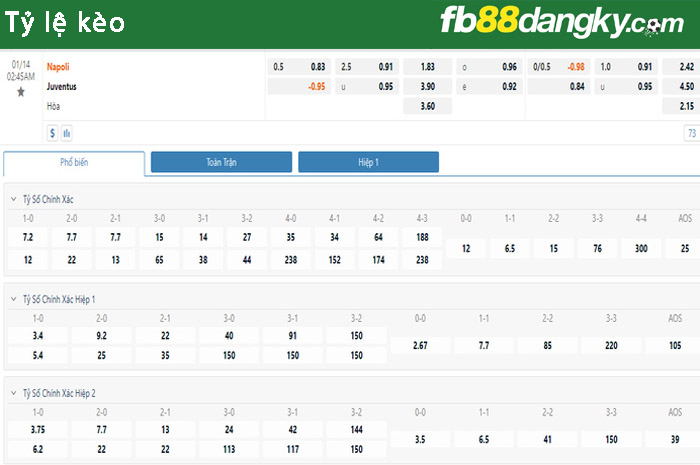Viewport: 700px width, 465px height.
Task: Select first-half draw odds 2.15
Action: (681, 106)
